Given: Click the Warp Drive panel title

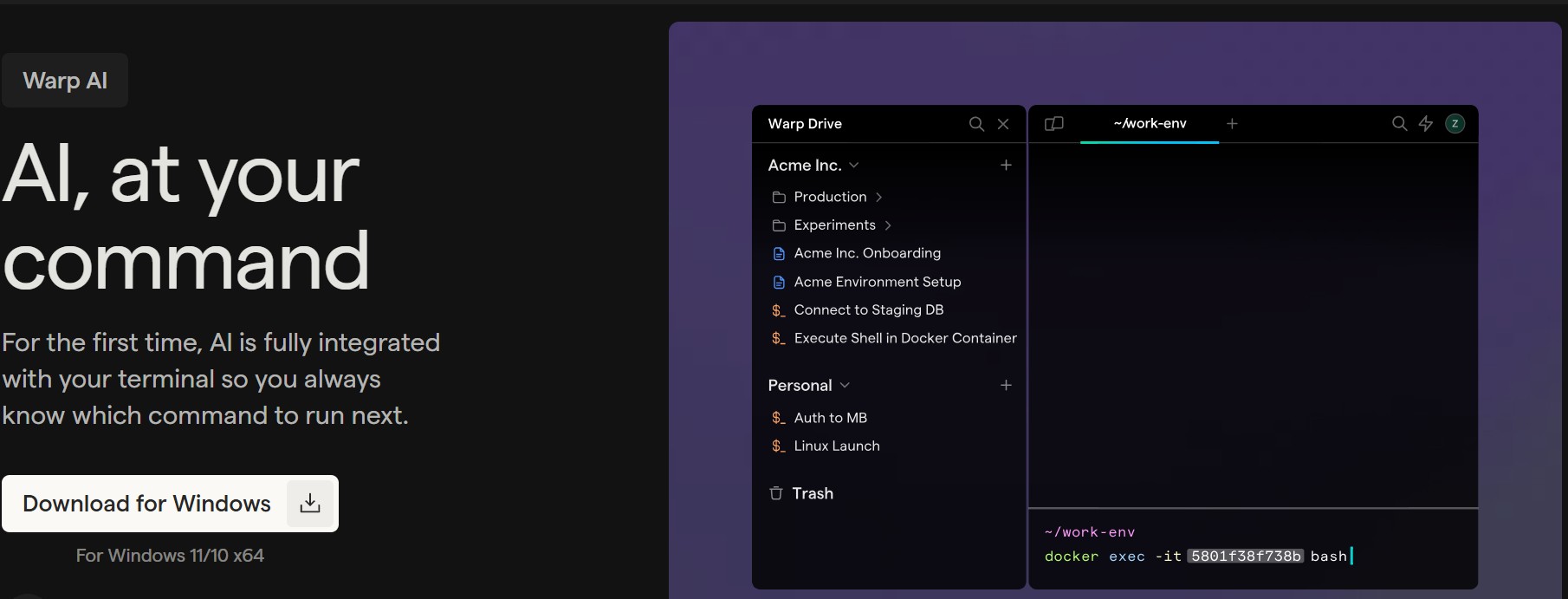Looking at the screenshot, I should click(x=805, y=124).
